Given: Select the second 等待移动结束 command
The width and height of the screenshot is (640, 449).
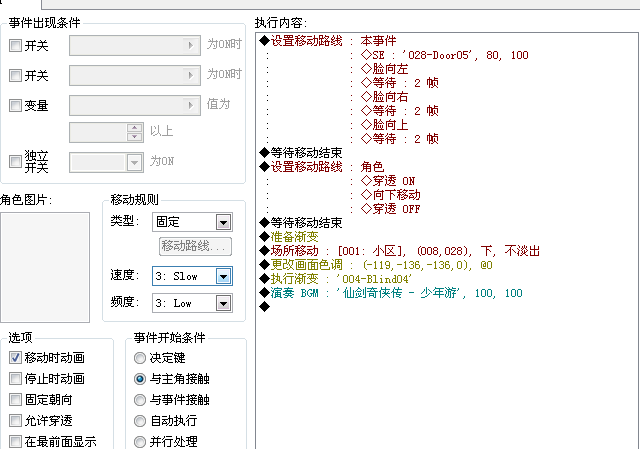Looking at the screenshot, I should pyautogui.click(x=301, y=223).
